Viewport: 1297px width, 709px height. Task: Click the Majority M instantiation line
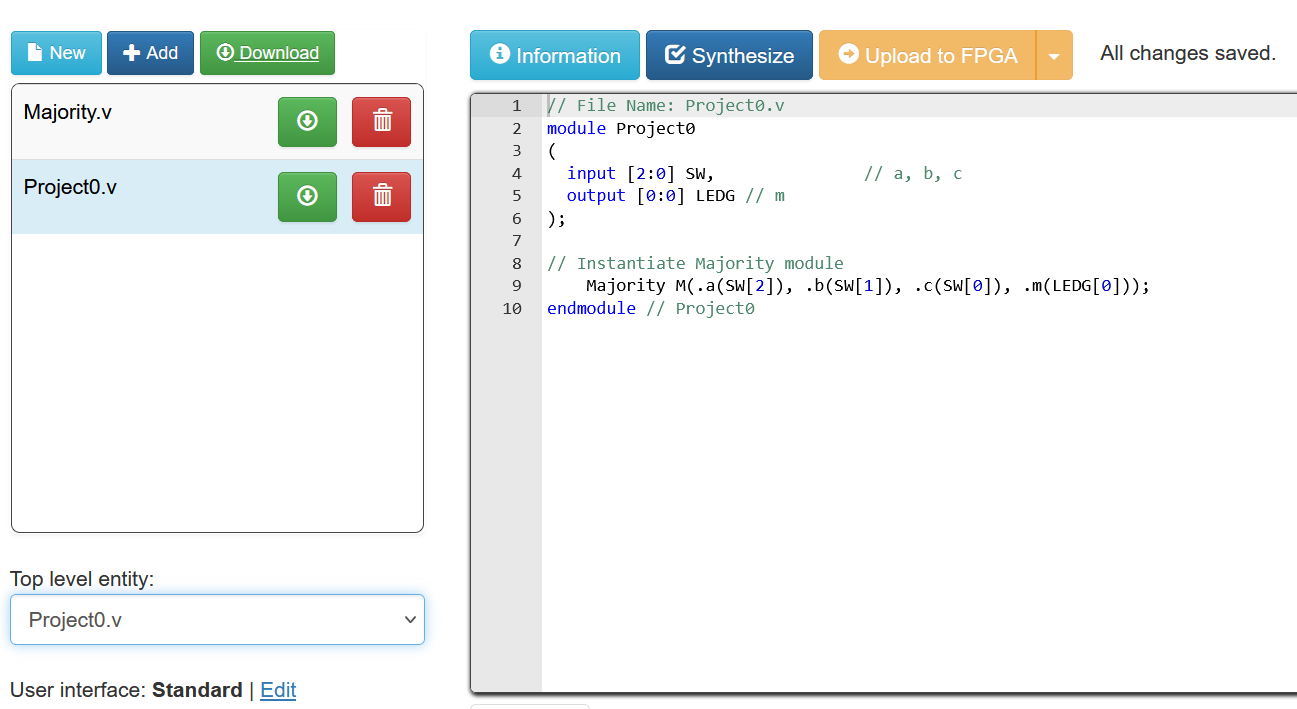868,286
